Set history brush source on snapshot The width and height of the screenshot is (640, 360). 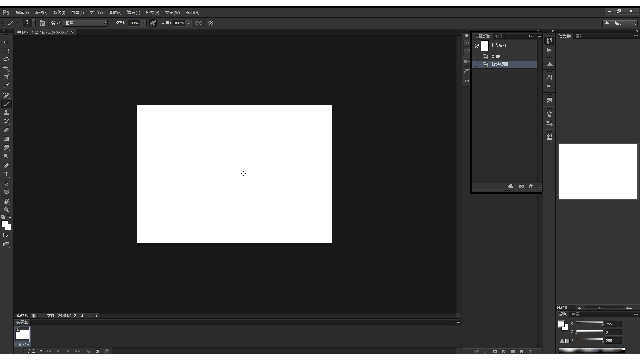point(476,46)
